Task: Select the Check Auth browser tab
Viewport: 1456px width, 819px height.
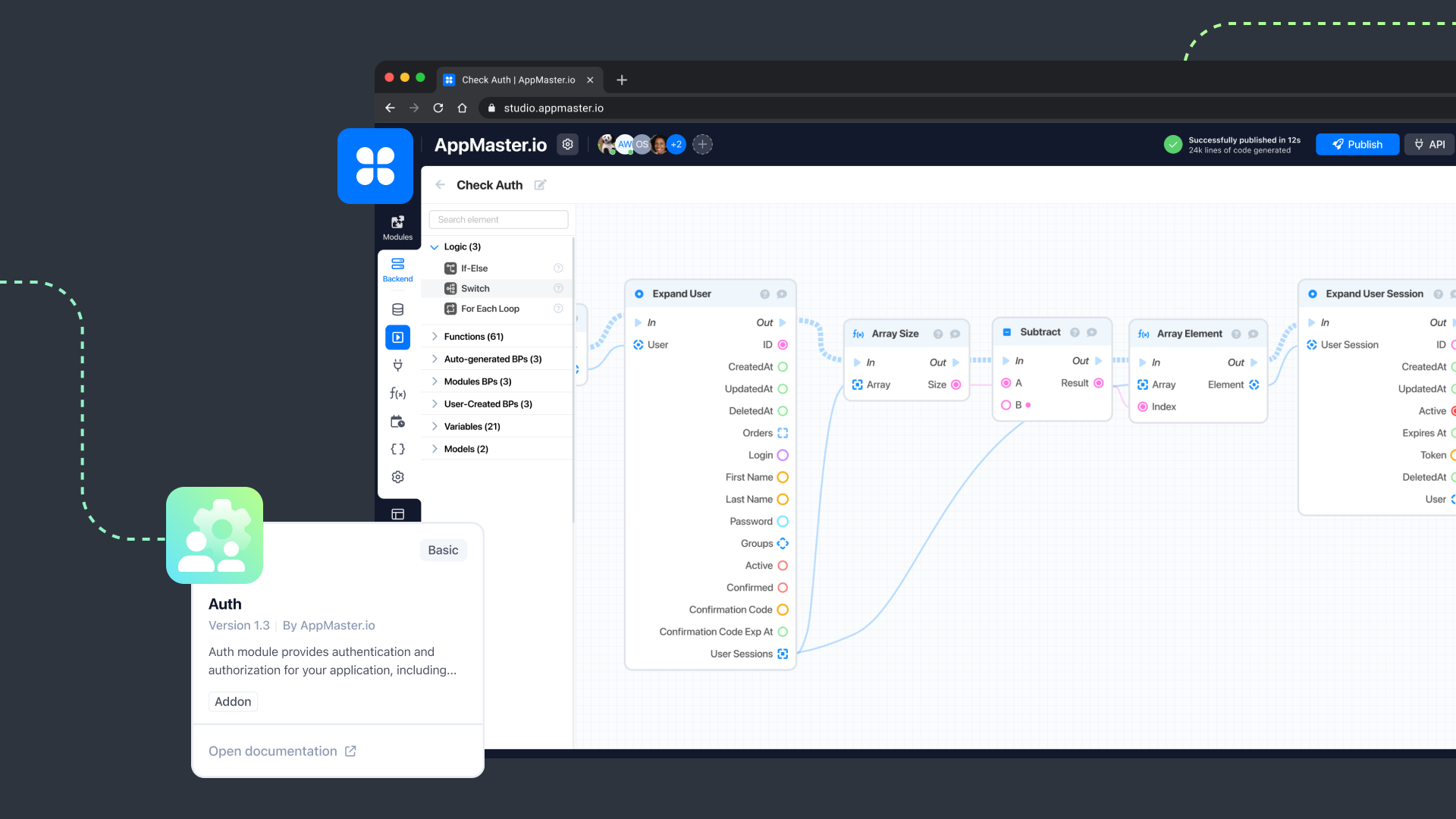Action: (519, 80)
